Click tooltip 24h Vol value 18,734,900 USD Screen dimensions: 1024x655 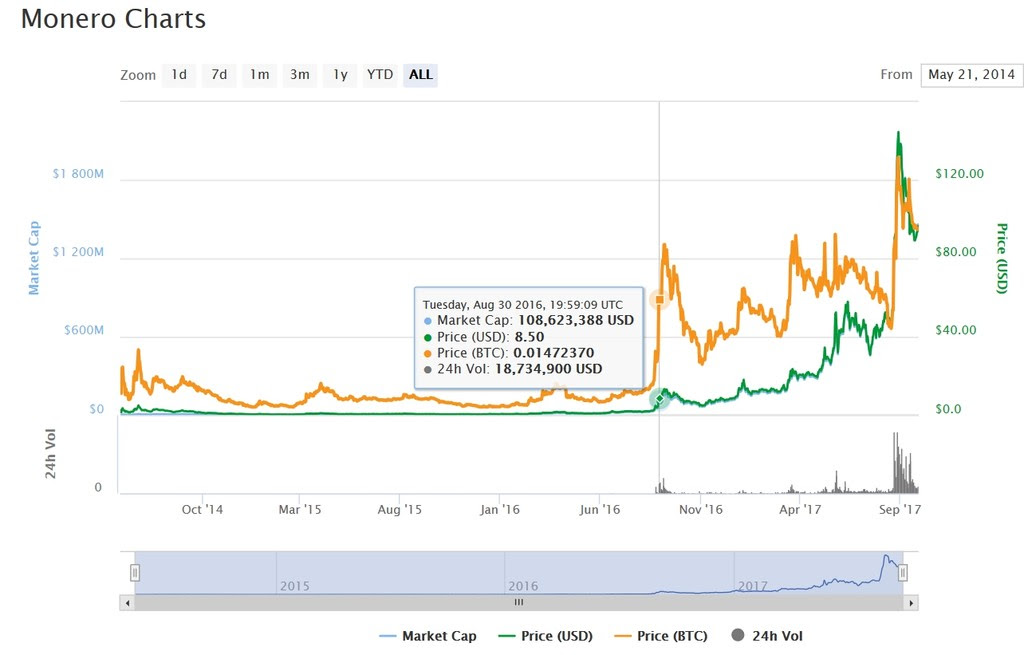coord(549,369)
